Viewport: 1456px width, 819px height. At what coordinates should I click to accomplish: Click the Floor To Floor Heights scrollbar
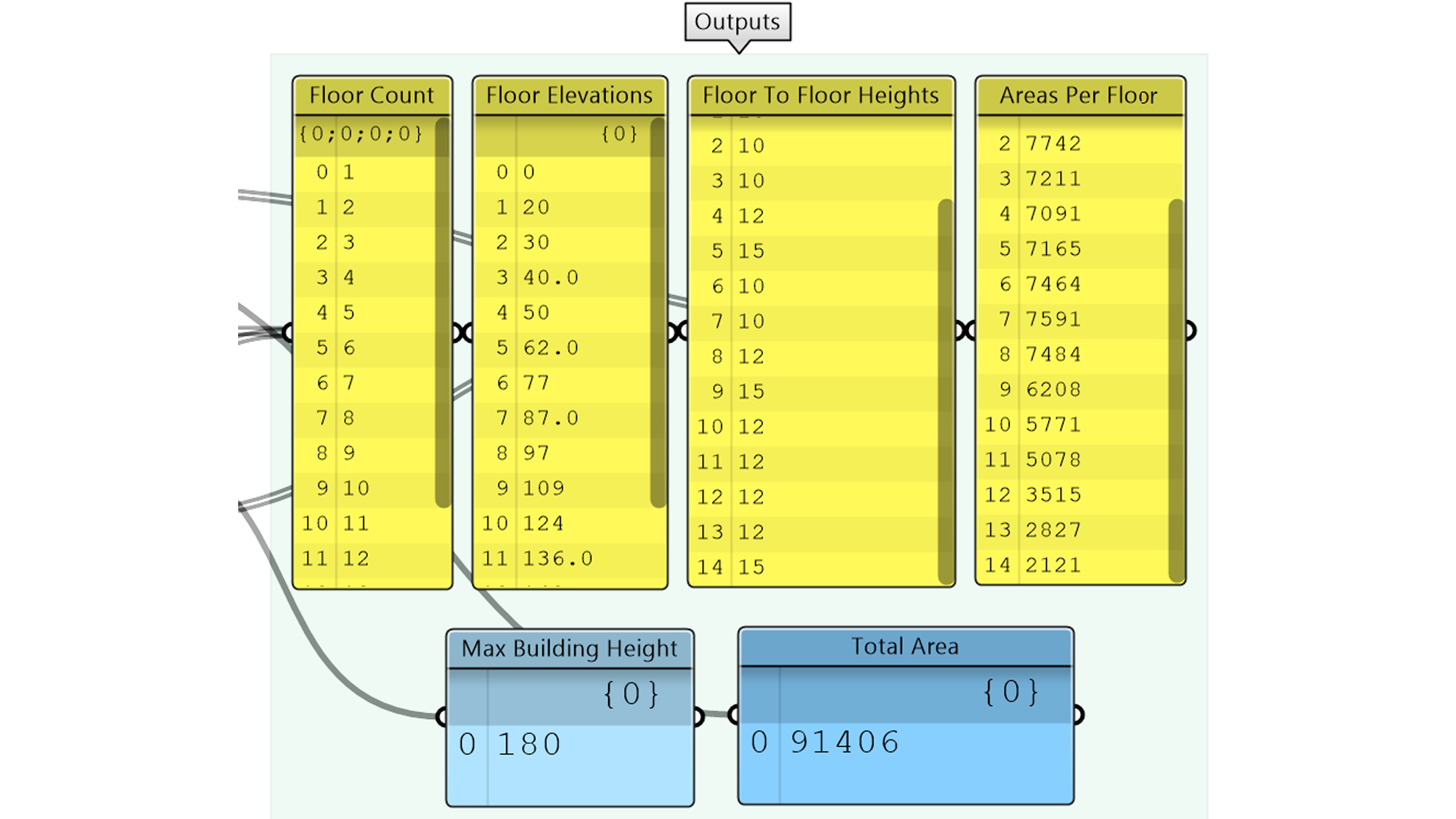945,391
